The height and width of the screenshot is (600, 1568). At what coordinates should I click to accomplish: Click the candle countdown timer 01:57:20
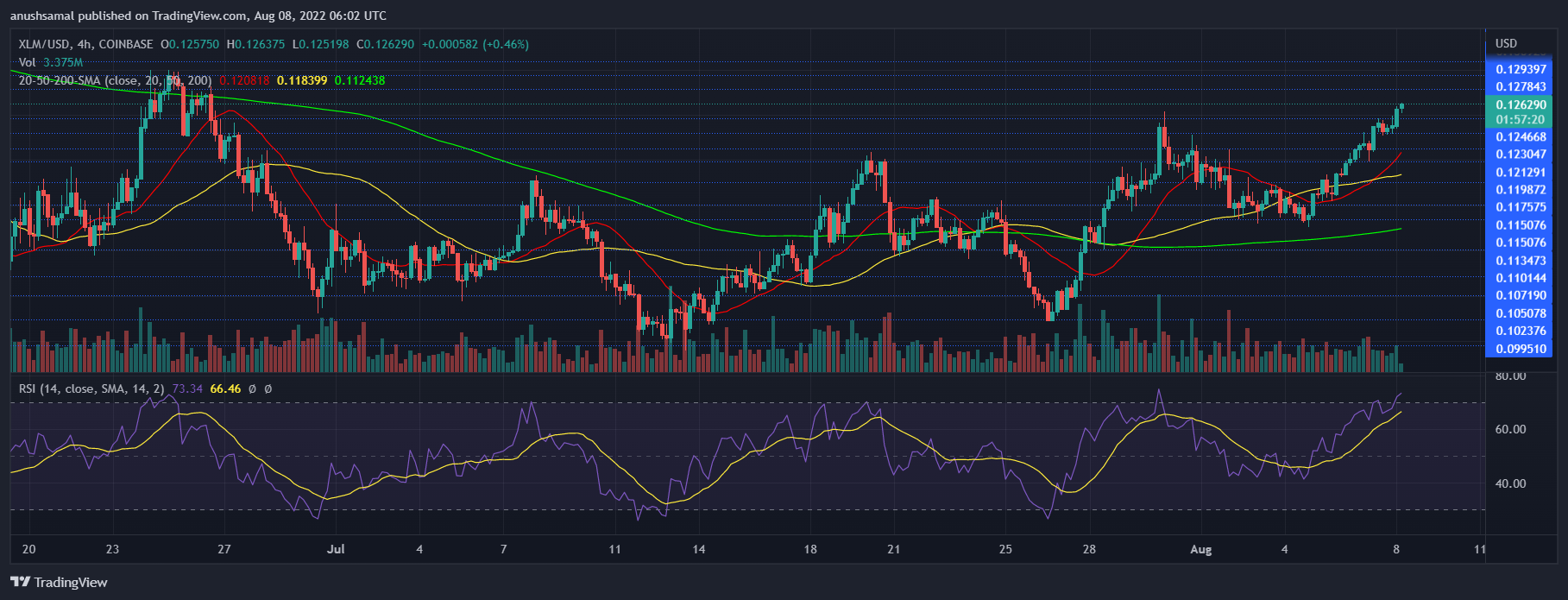1521,119
